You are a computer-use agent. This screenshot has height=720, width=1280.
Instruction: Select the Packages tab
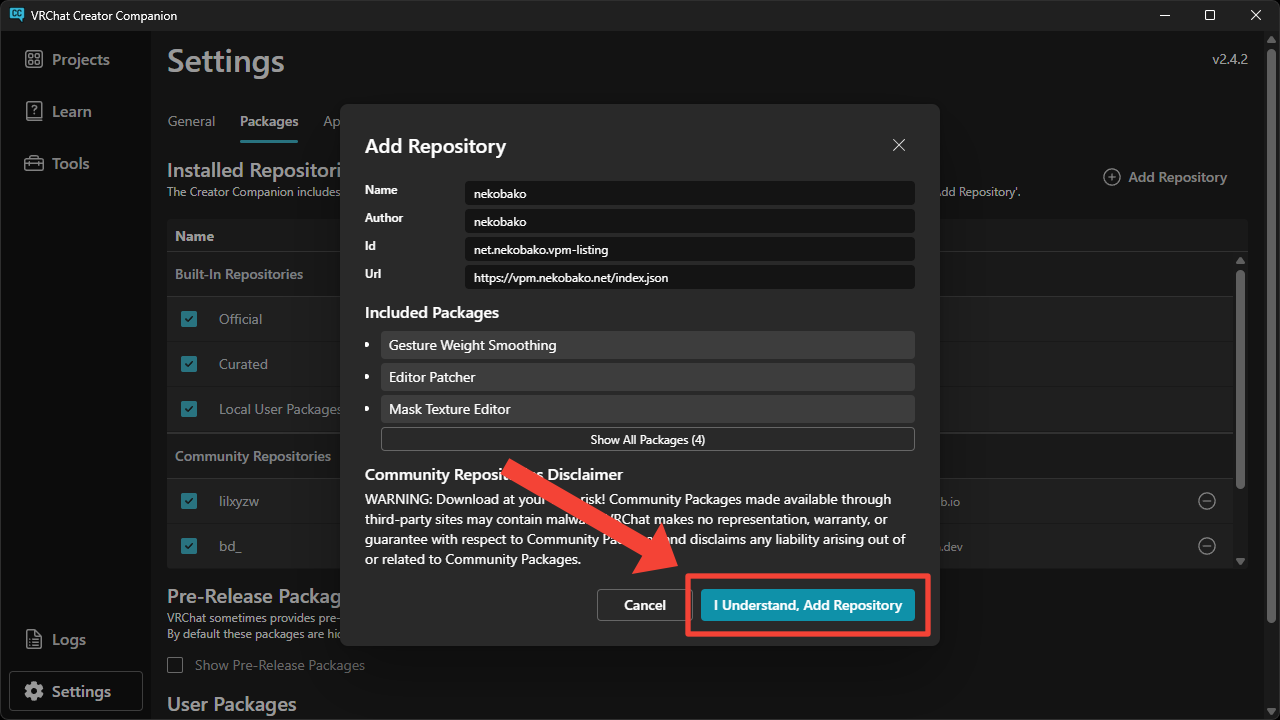[x=269, y=121]
